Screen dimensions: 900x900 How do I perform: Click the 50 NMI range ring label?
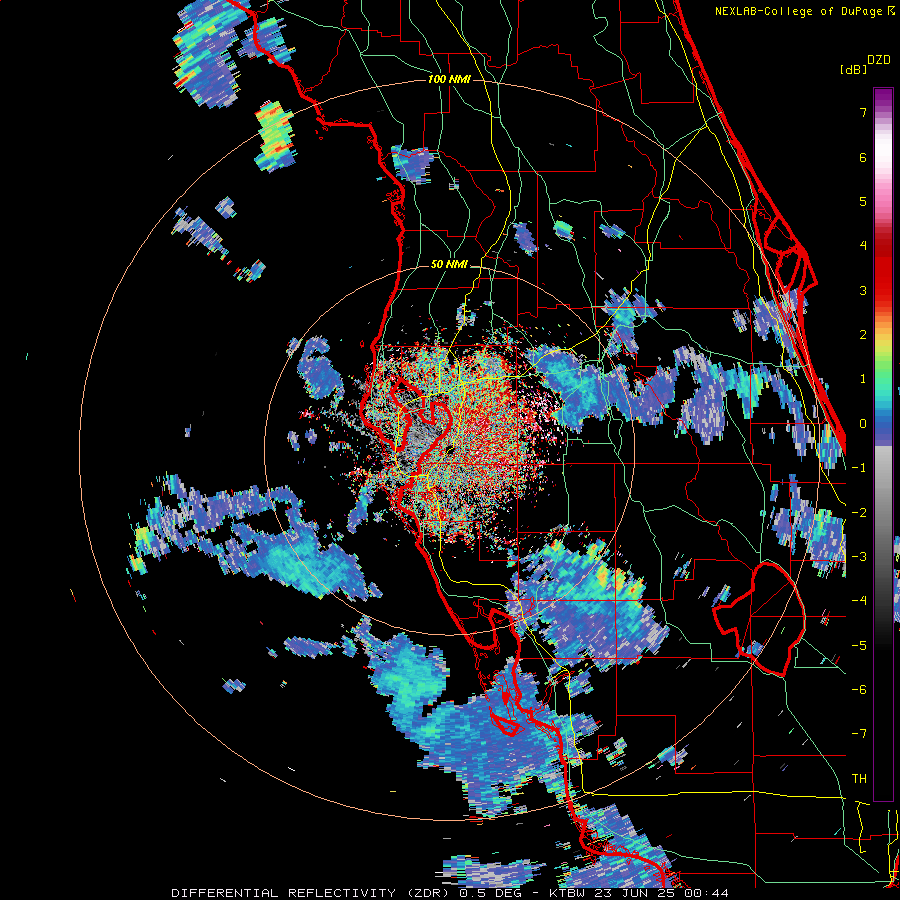[449, 265]
